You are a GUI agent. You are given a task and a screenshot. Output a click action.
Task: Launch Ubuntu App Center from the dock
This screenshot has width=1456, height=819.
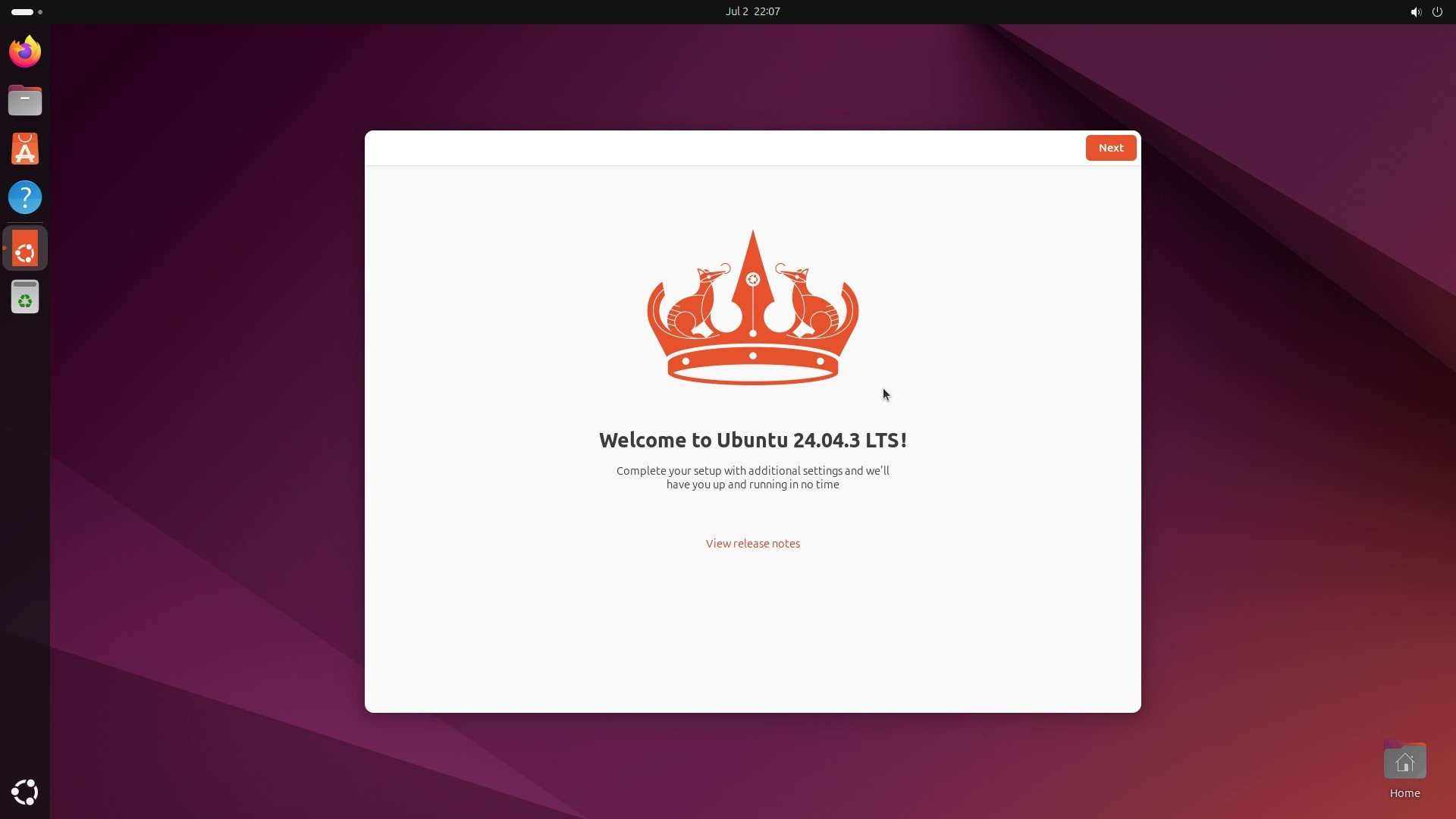tap(24, 149)
